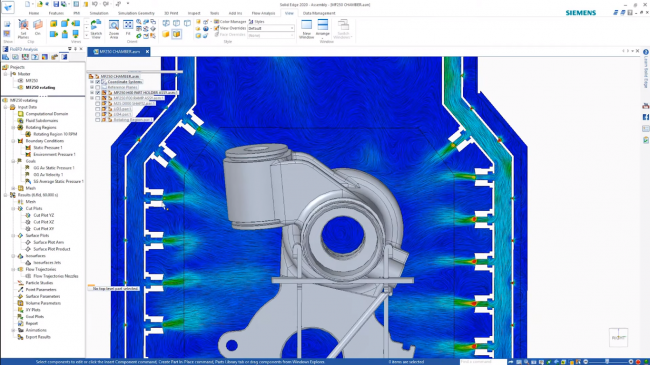
Task: Toggle the M25 part checkbox
Action: [x=98, y=104]
